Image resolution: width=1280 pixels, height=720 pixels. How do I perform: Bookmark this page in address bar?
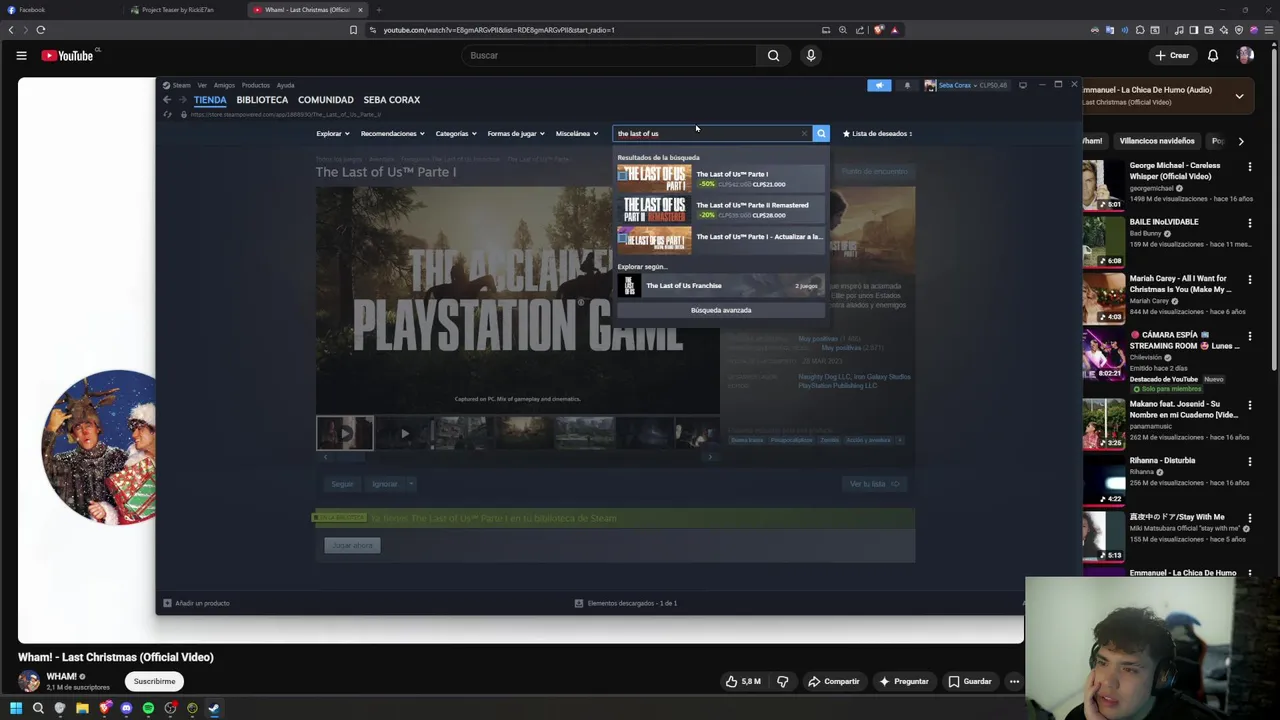click(353, 30)
